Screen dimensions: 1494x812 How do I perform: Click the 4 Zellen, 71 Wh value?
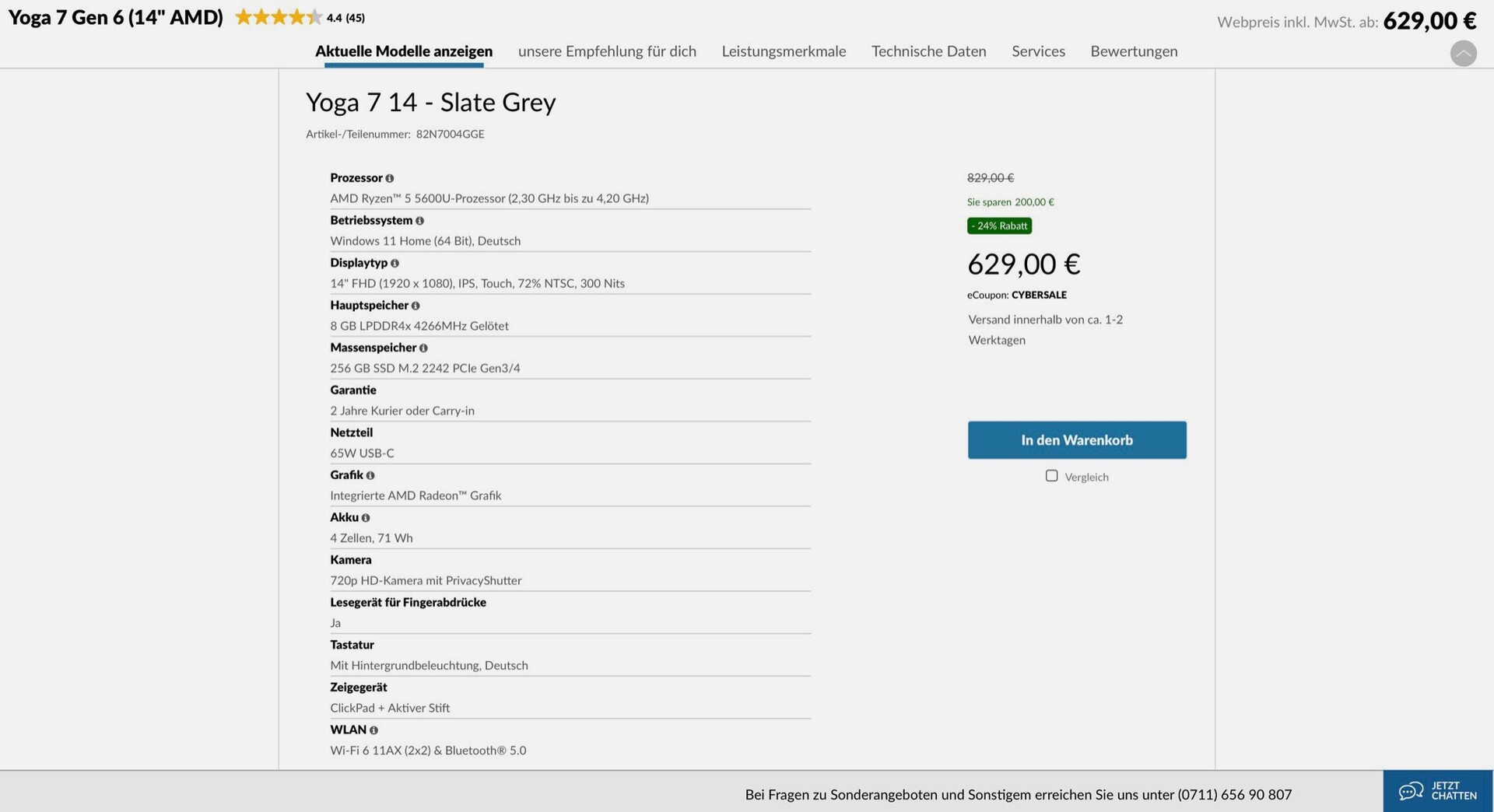(371, 538)
